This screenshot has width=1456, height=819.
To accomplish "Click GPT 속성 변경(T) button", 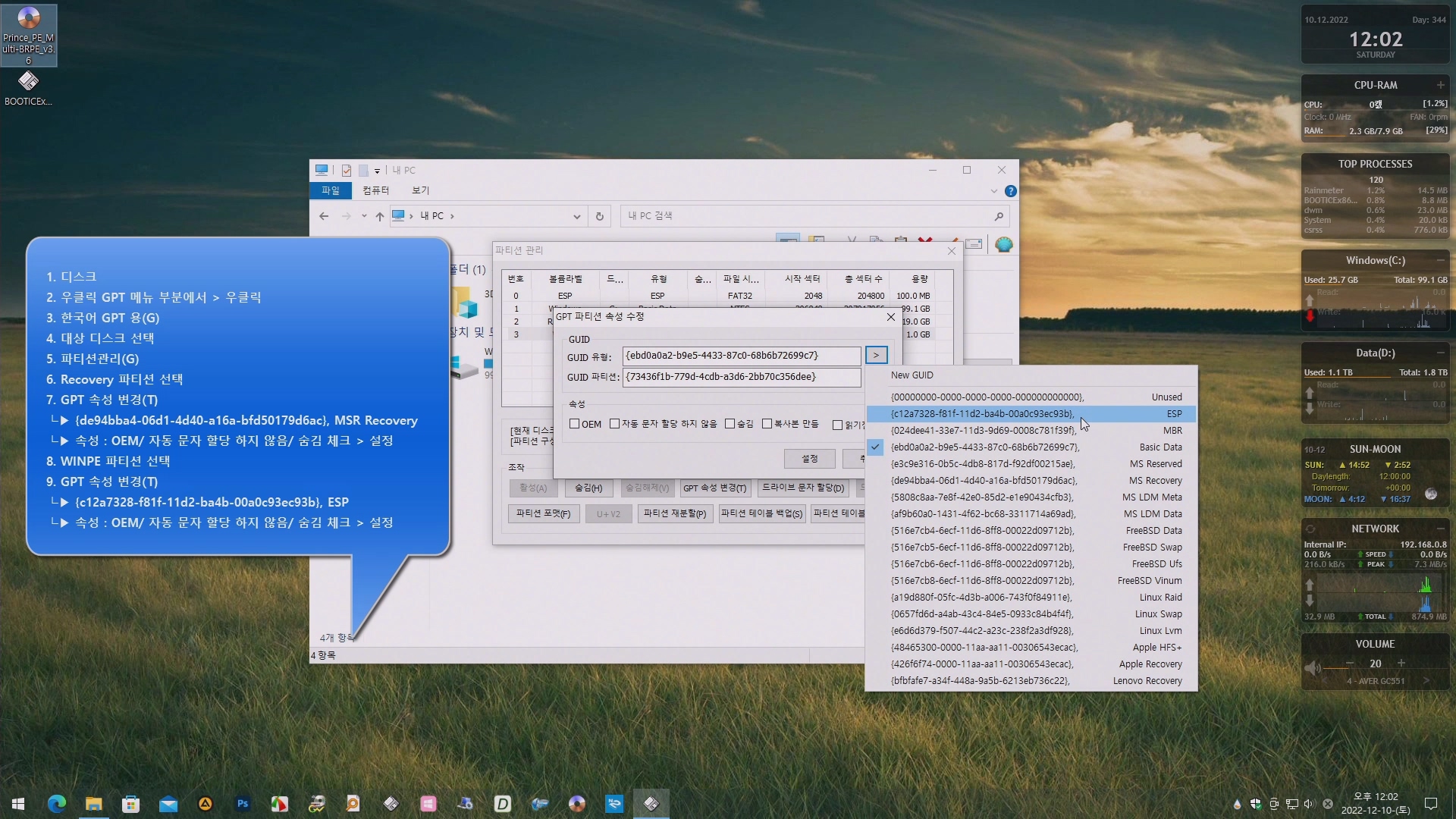I will coord(714,488).
